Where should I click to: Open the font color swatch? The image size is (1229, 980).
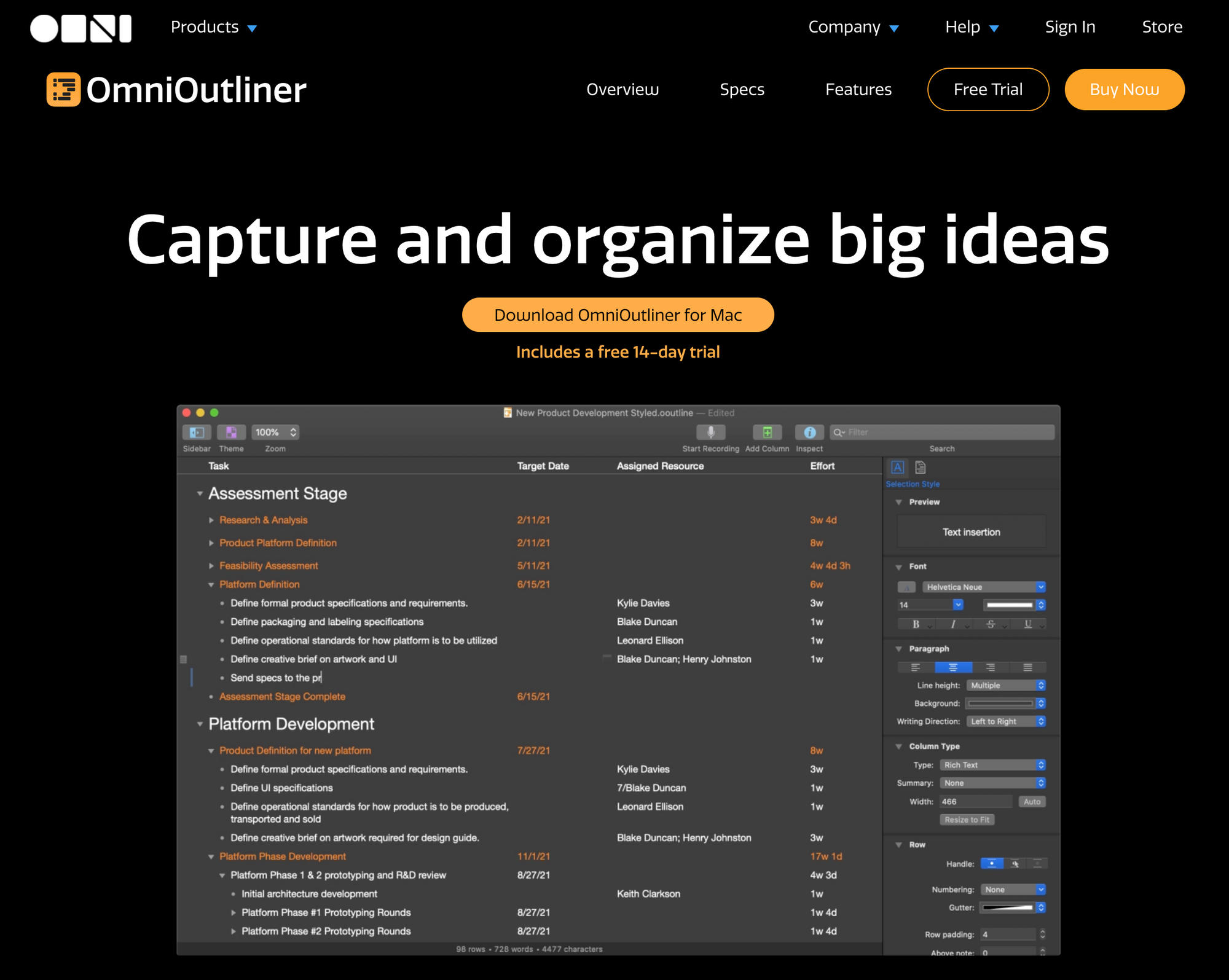pos(1014,605)
